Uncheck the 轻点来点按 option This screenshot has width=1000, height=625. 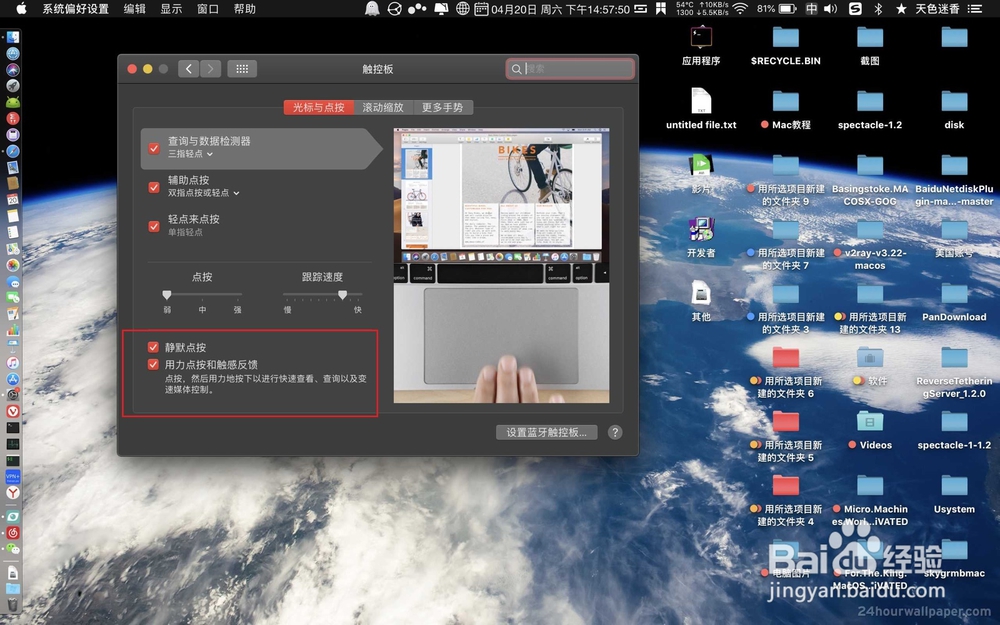(x=153, y=227)
